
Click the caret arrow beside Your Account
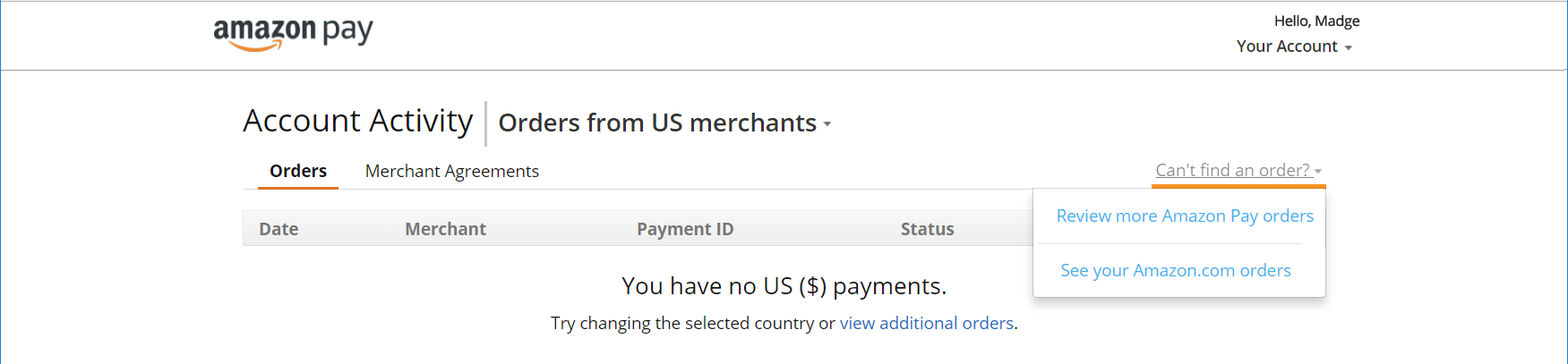(1348, 48)
